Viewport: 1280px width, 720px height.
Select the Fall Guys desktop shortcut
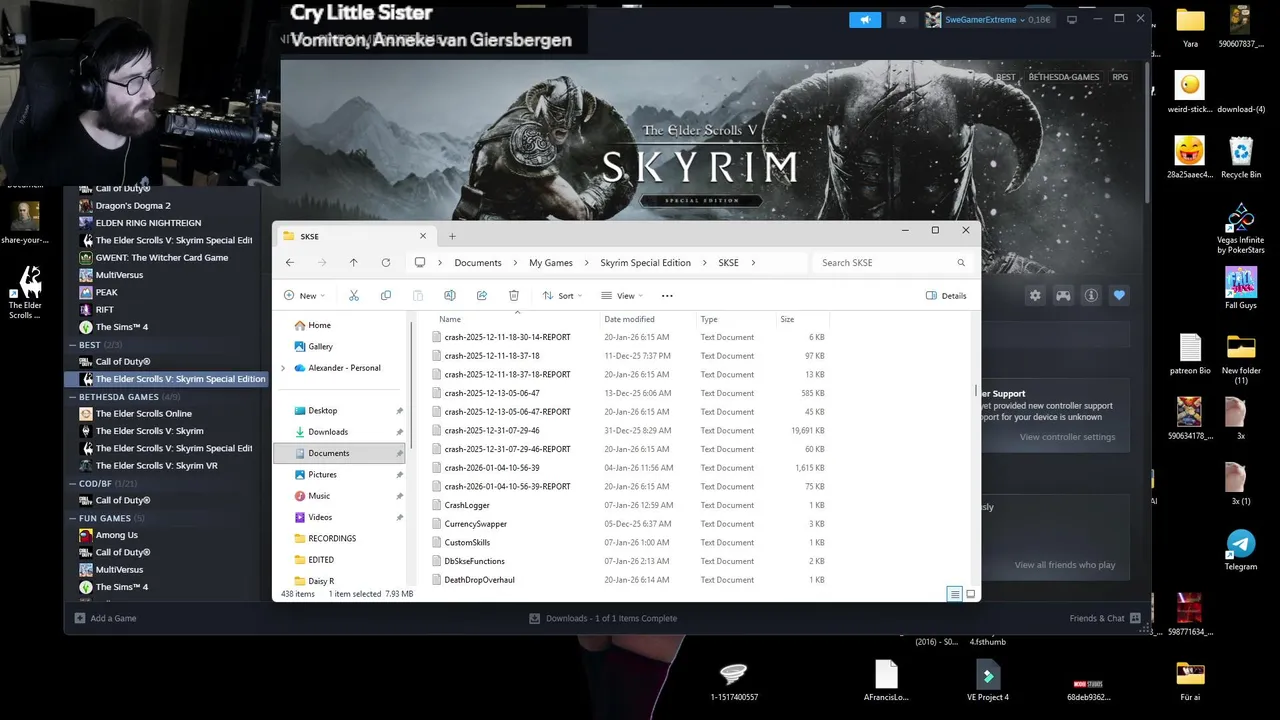pos(1241,288)
